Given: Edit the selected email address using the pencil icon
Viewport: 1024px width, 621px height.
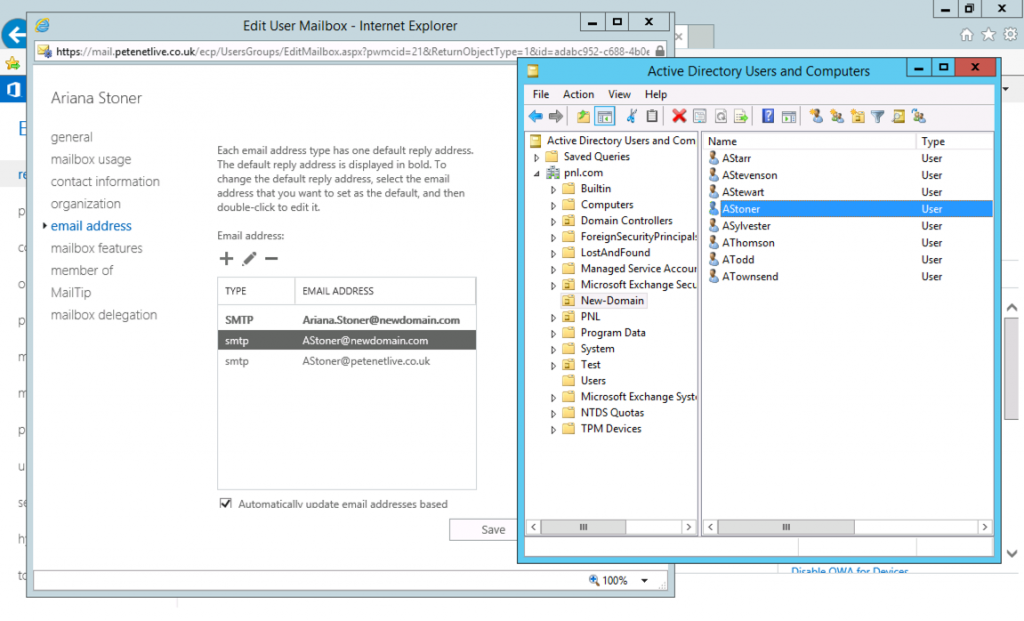Looking at the screenshot, I should (247, 258).
